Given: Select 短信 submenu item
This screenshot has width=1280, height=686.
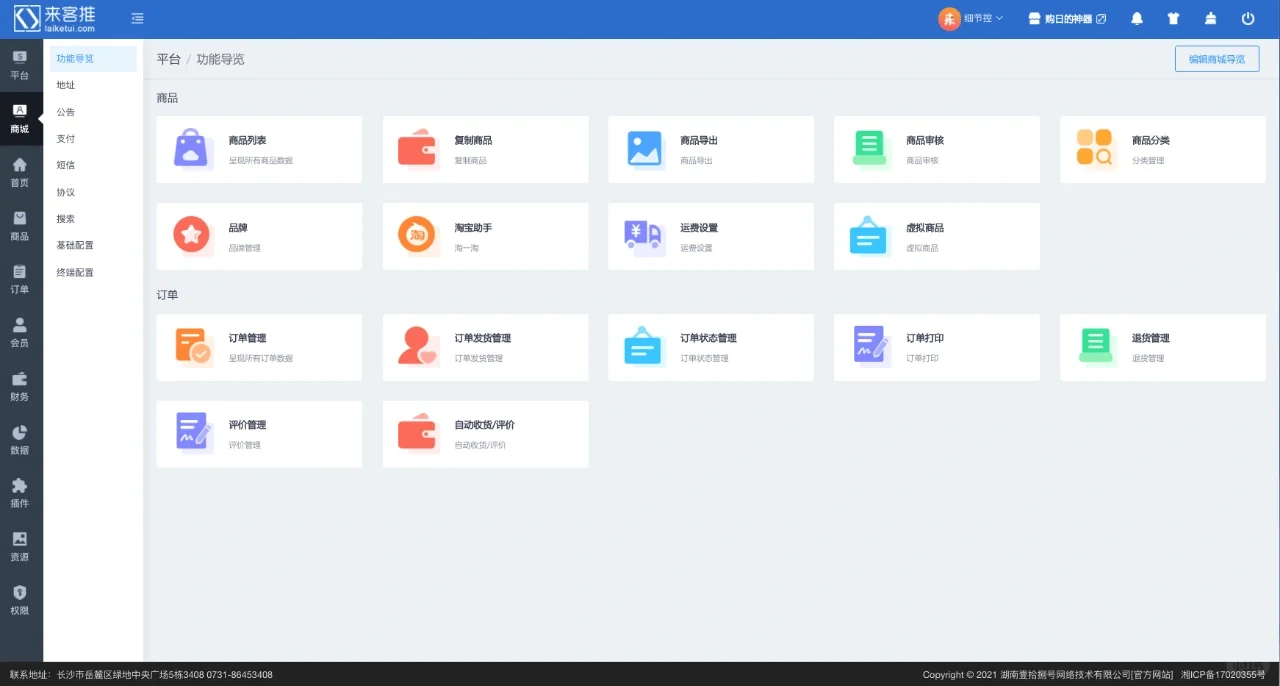Looking at the screenshot, I should 93,165.
